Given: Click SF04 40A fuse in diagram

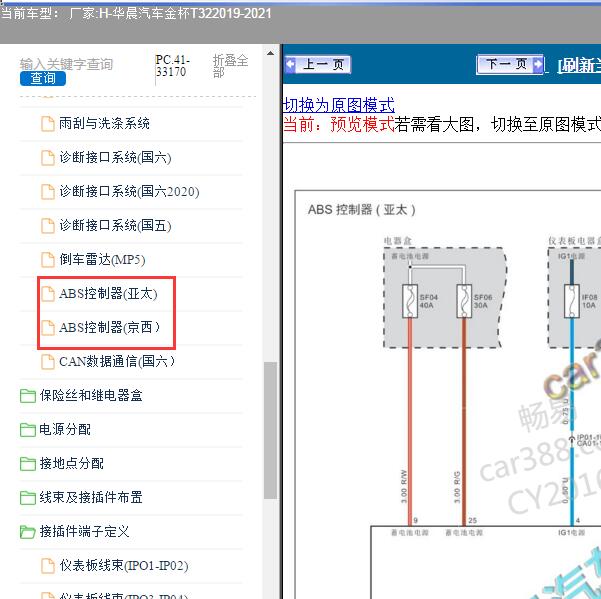Looking at the screenshot, I should tap(410, 301).
